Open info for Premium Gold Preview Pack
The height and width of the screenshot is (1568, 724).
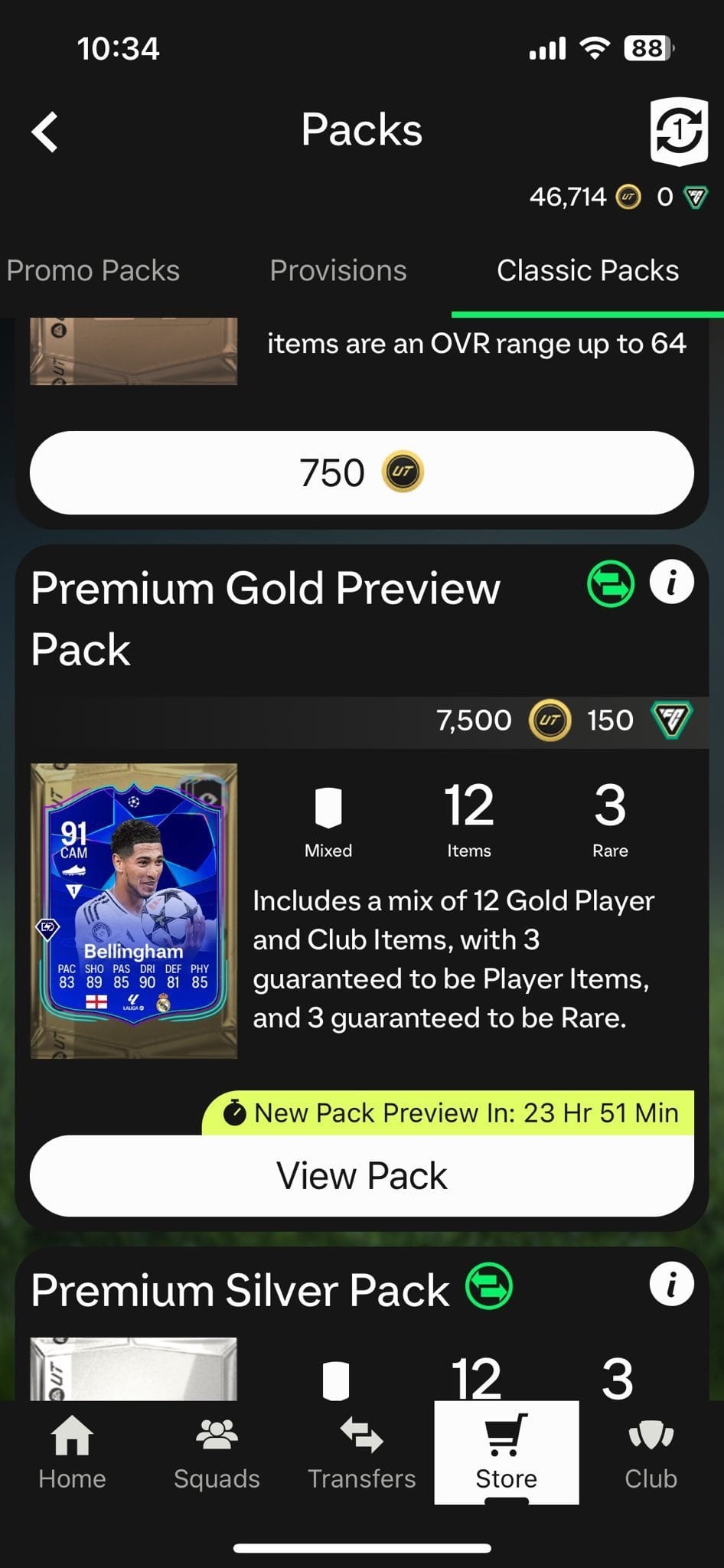[672, 583]
